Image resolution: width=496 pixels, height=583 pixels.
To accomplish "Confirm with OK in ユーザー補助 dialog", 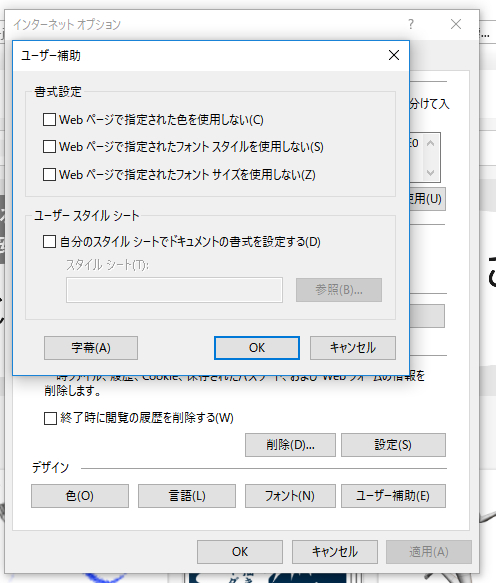I will point(257,348).
